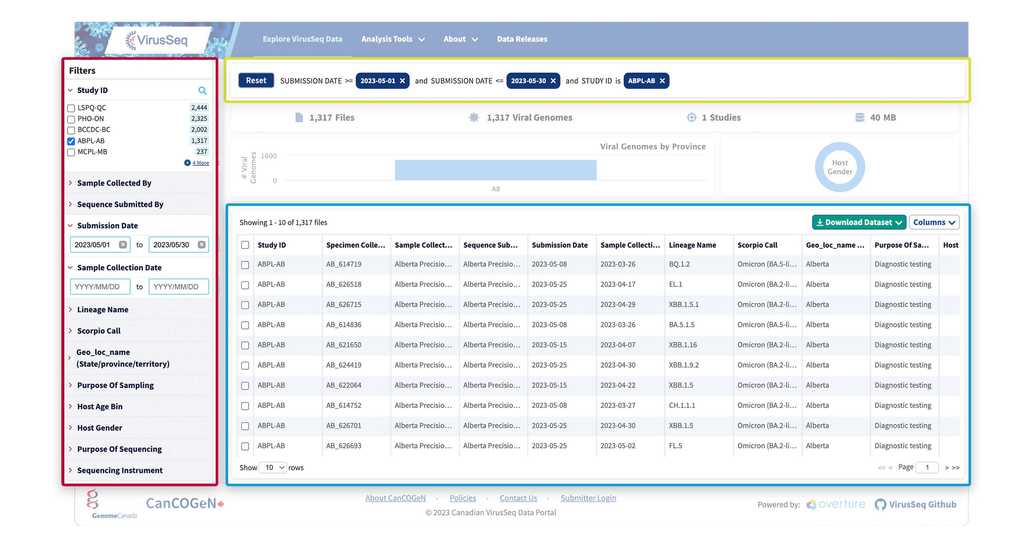
Task: Open the Download Dataset menu
Action: point(859,222)
